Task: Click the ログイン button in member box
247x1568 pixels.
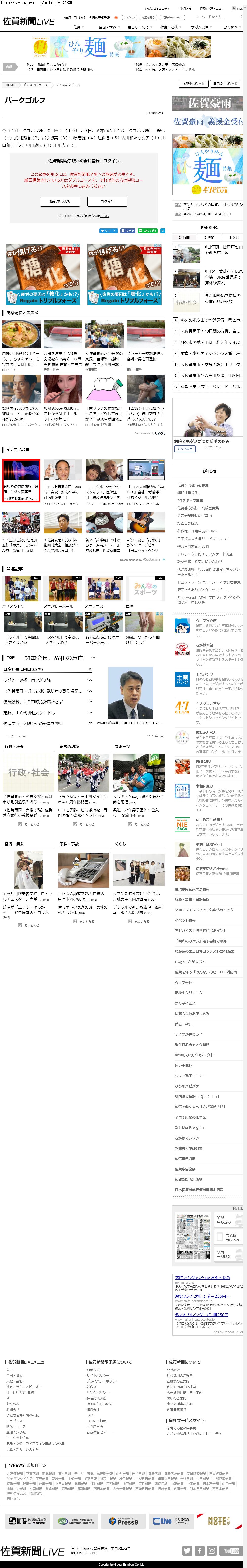Action: click(x=107, y=201)
